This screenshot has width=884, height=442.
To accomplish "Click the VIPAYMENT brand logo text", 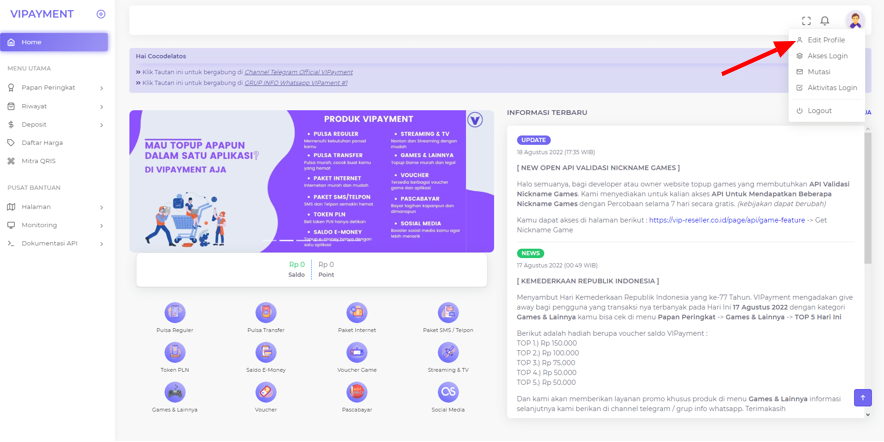I will 42,14.
